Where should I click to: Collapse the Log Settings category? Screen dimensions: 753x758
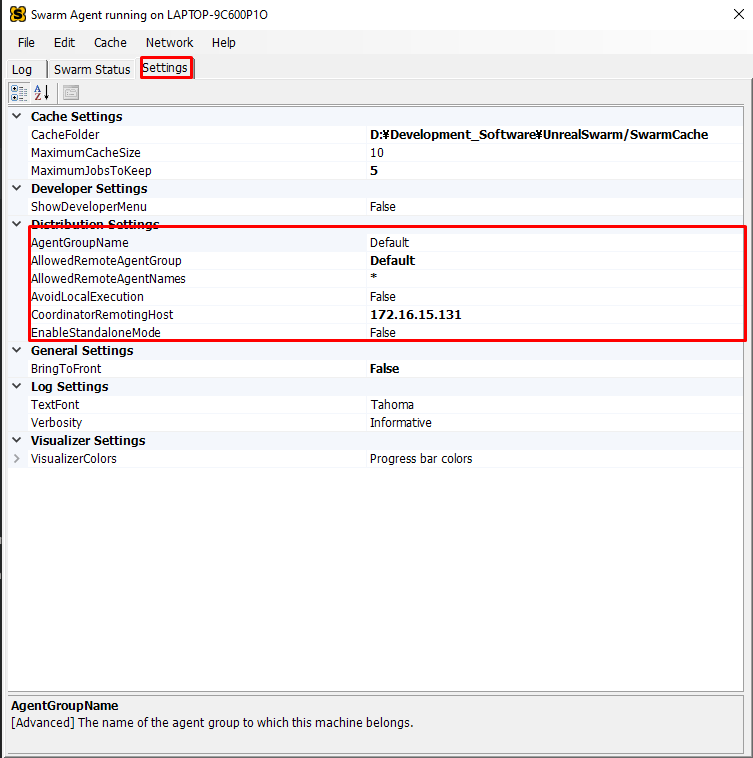[17, 387]
